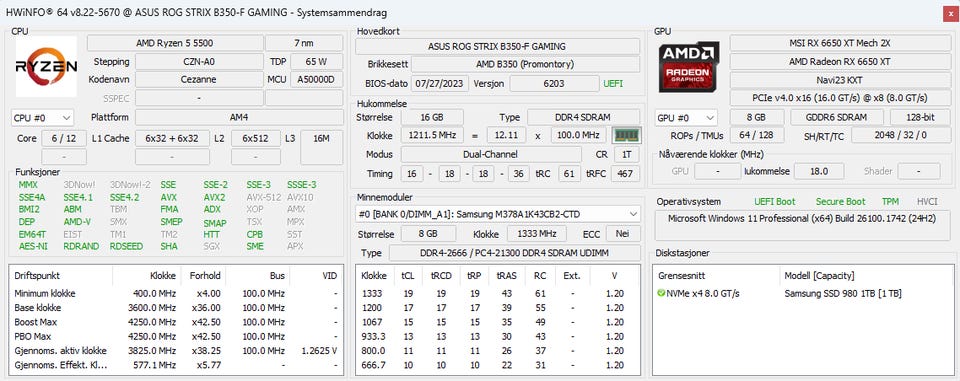
Task: Click the AM4 platform field
Action: coord(239,118)
